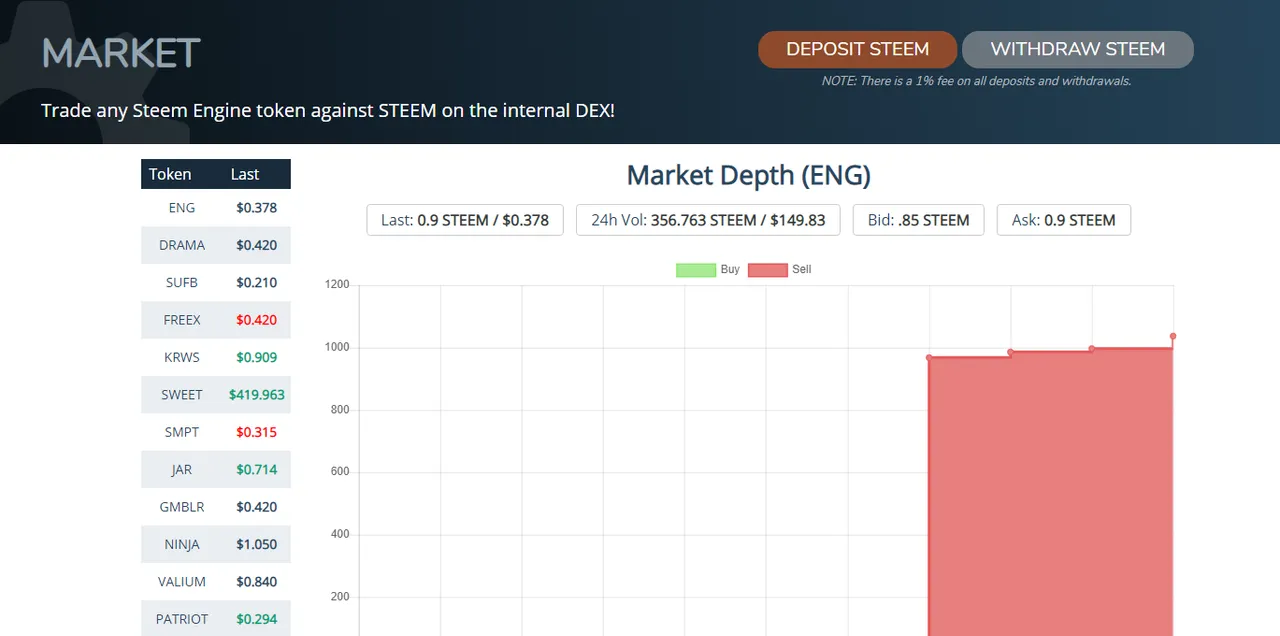The width and height of the screenshot is (1280, 636).
Task: Toggle the Sell legend swatch
Action: (x=768, y=270)
